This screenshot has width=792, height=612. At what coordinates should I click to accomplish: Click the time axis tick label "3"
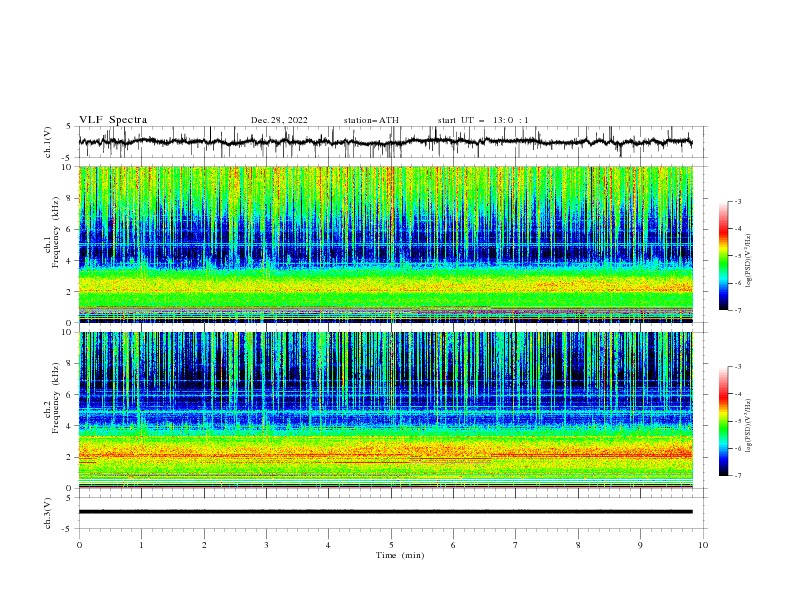266,545
